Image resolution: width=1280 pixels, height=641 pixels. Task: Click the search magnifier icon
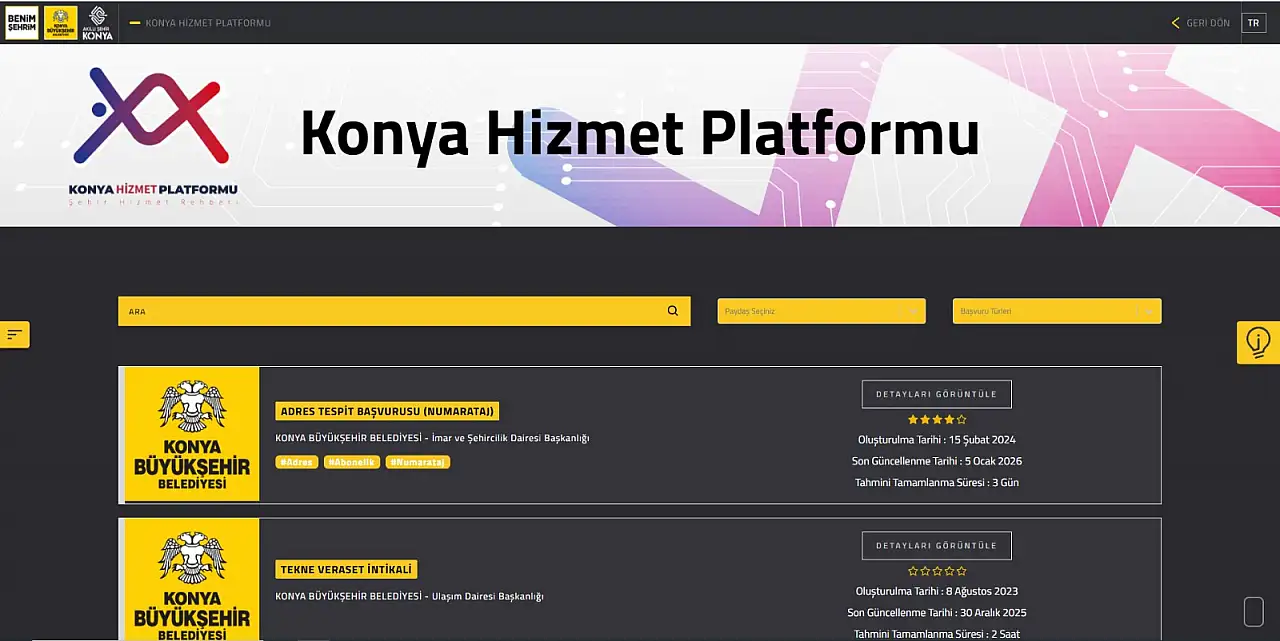(x=672, y=310)
